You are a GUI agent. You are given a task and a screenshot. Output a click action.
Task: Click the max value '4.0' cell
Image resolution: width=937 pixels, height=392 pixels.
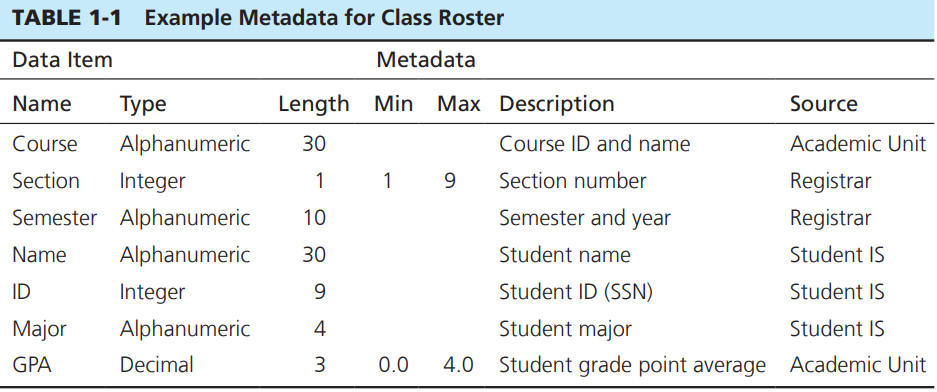click(458, 365)
